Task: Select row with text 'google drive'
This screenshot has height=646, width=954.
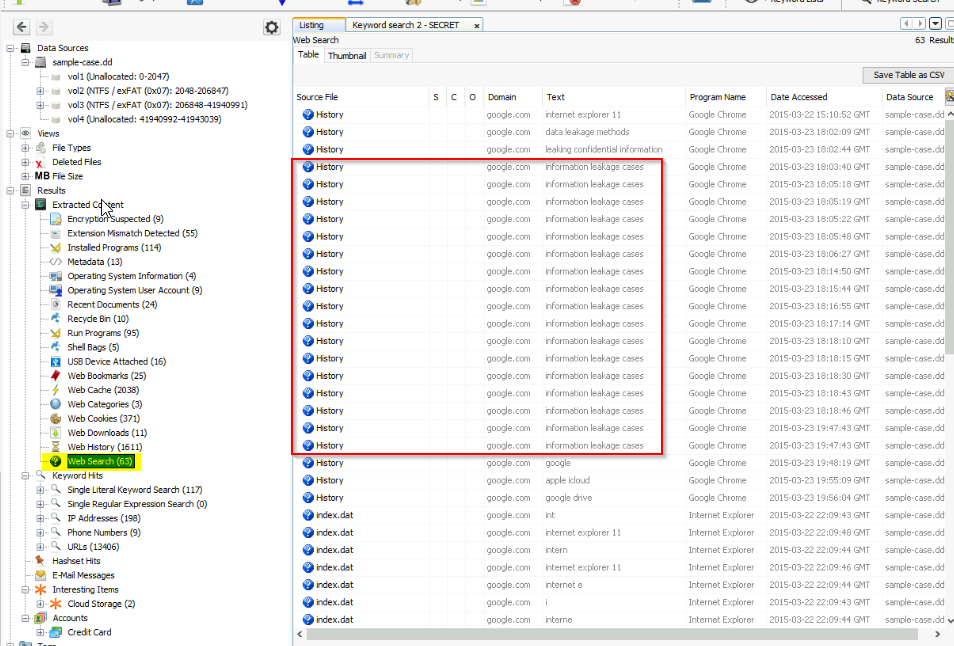Action: (621, 498)
